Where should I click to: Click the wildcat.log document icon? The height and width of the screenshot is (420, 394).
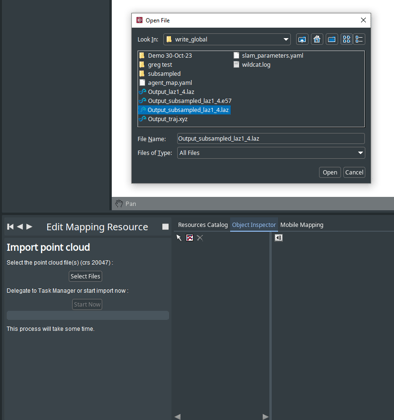(x=236, y=65)
